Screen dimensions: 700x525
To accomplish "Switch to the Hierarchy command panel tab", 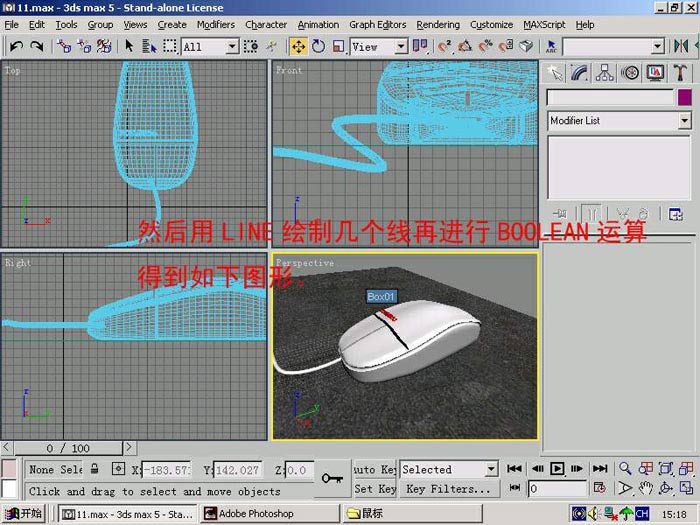I will [x=604, y=73].
